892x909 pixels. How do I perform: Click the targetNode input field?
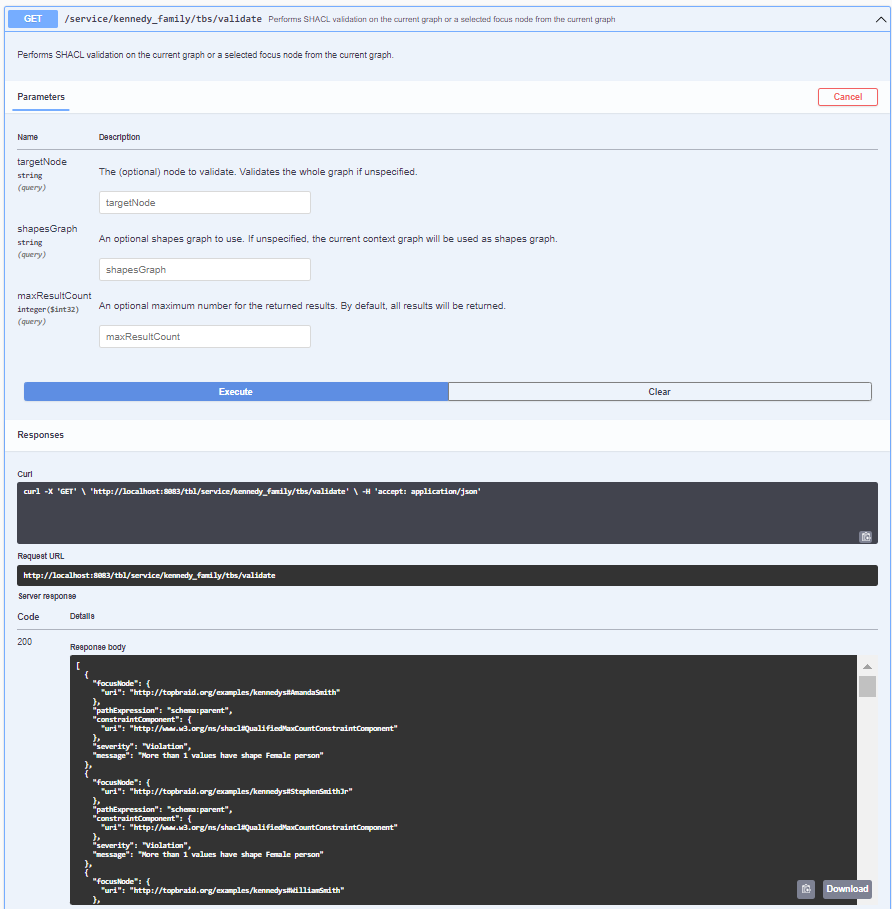pyautogui.click(x=204, y=202)
